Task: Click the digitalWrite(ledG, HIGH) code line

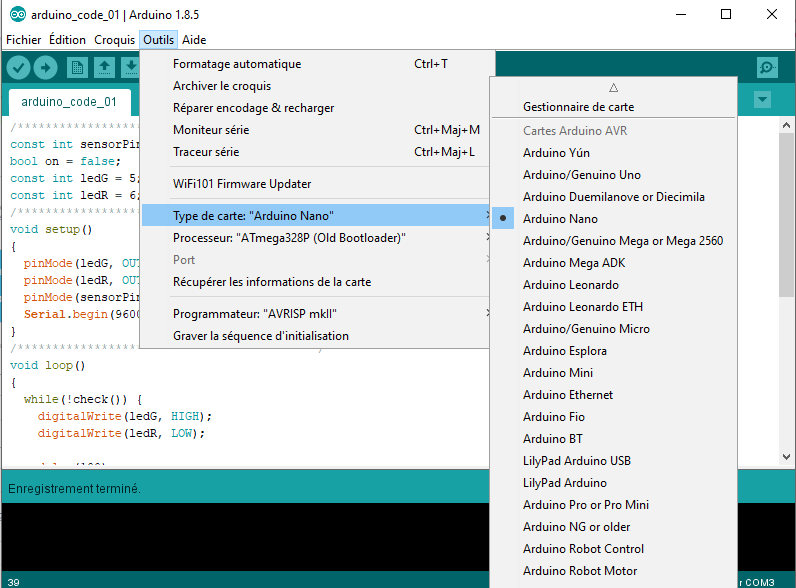Action: (x=124, y=416)
